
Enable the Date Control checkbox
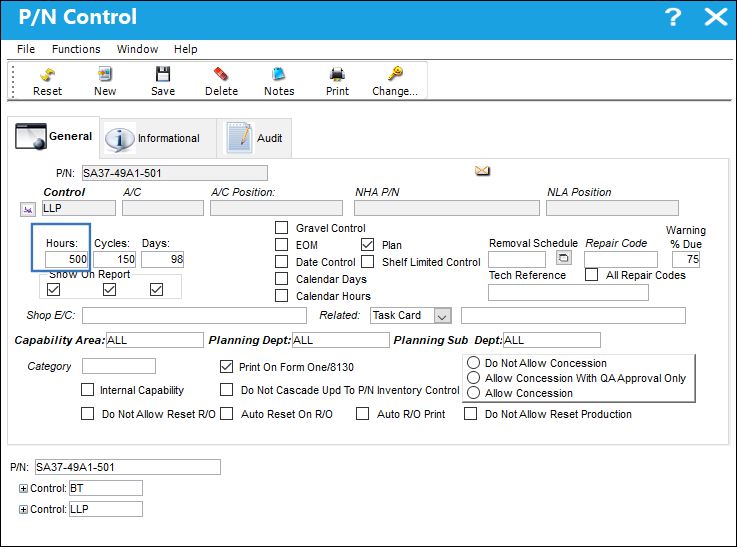[282, 262]
